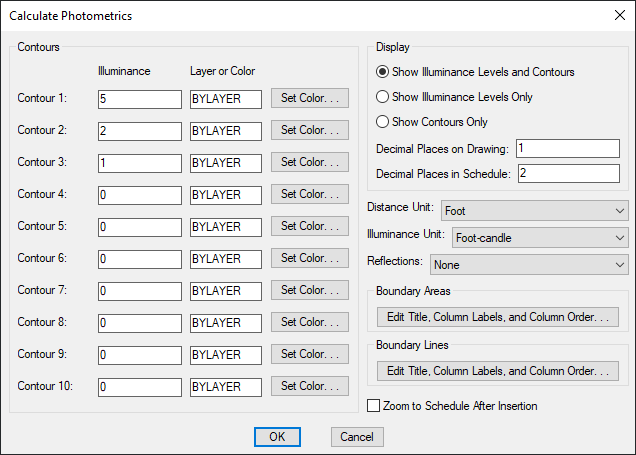Click Decimal Places in Schedule field

[569, 173]
